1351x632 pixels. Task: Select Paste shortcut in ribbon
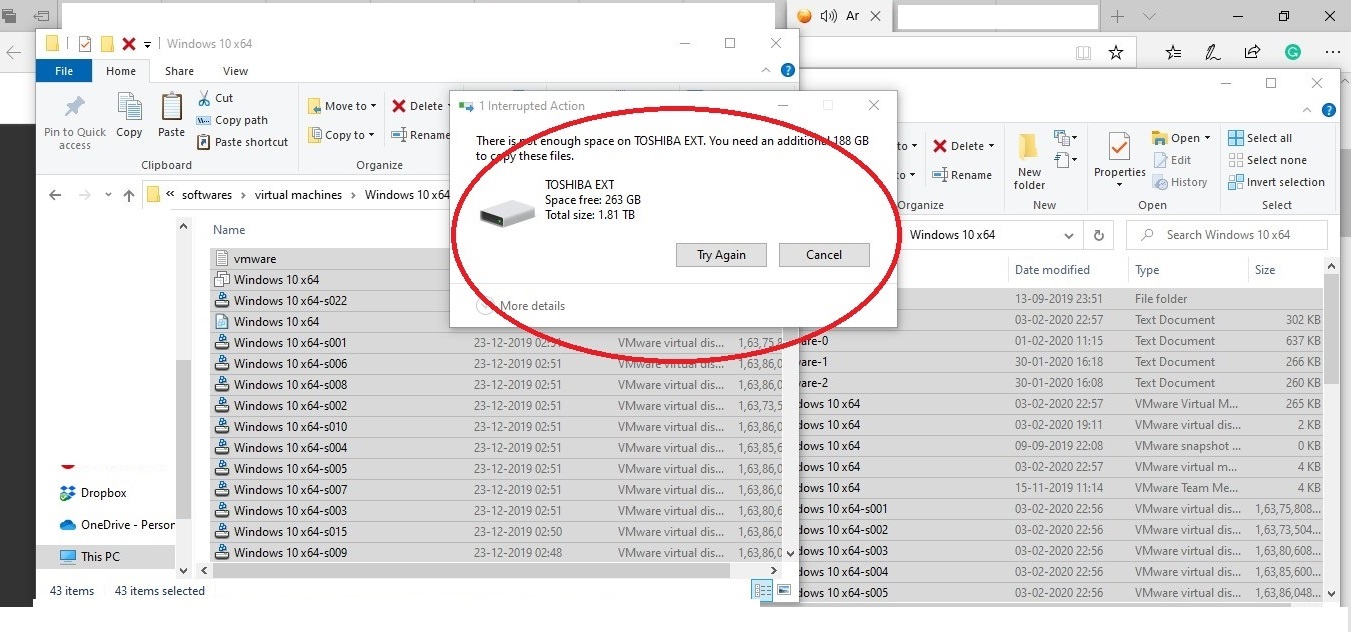(242, 142)
